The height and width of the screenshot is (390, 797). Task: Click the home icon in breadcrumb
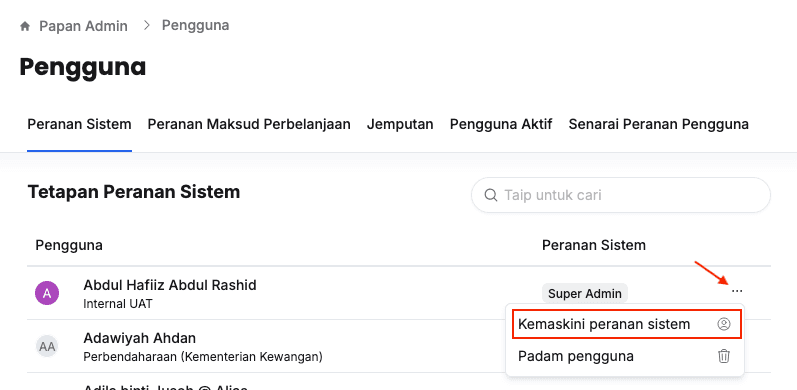pos(25,26)
